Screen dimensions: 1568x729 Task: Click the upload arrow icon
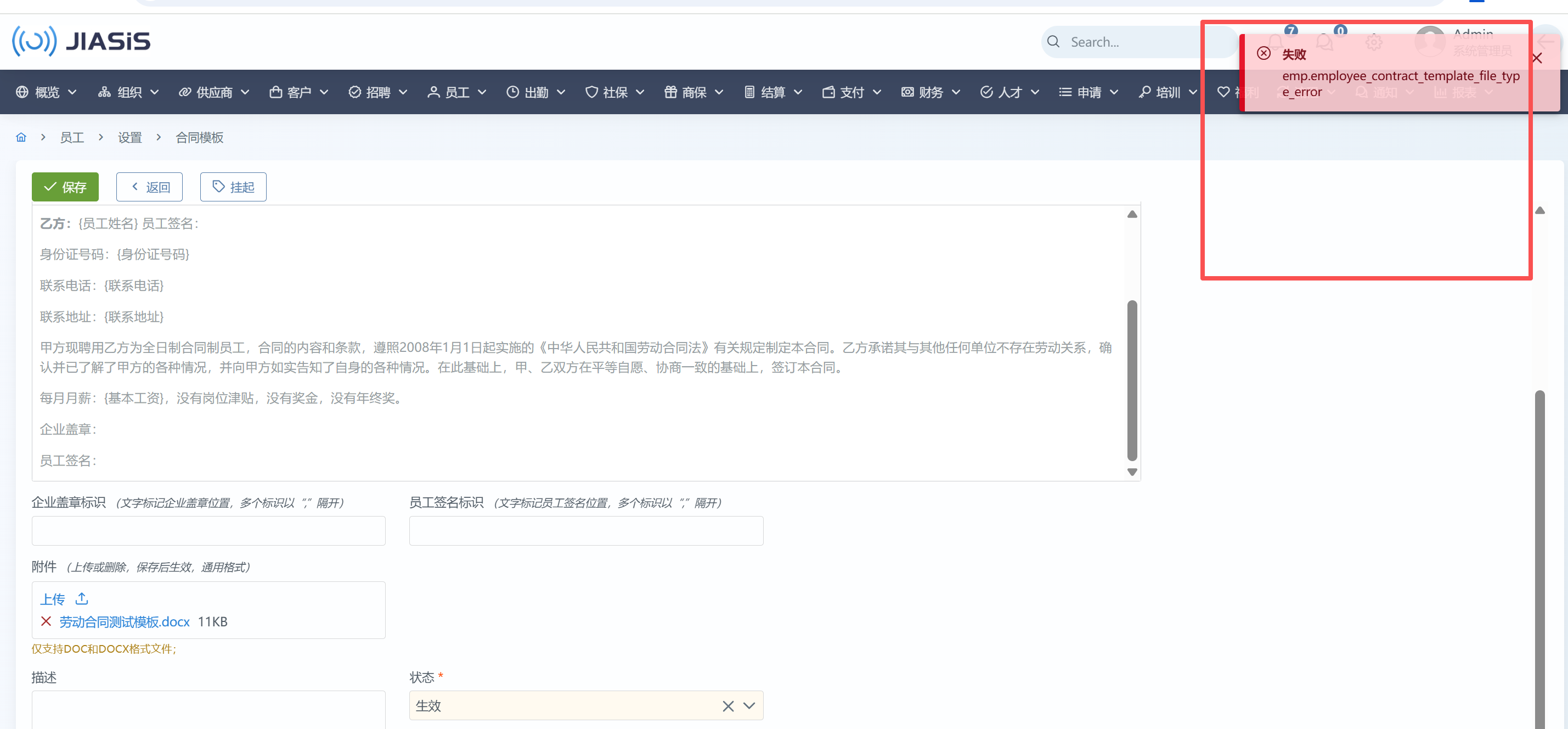(x=82, y=599)
